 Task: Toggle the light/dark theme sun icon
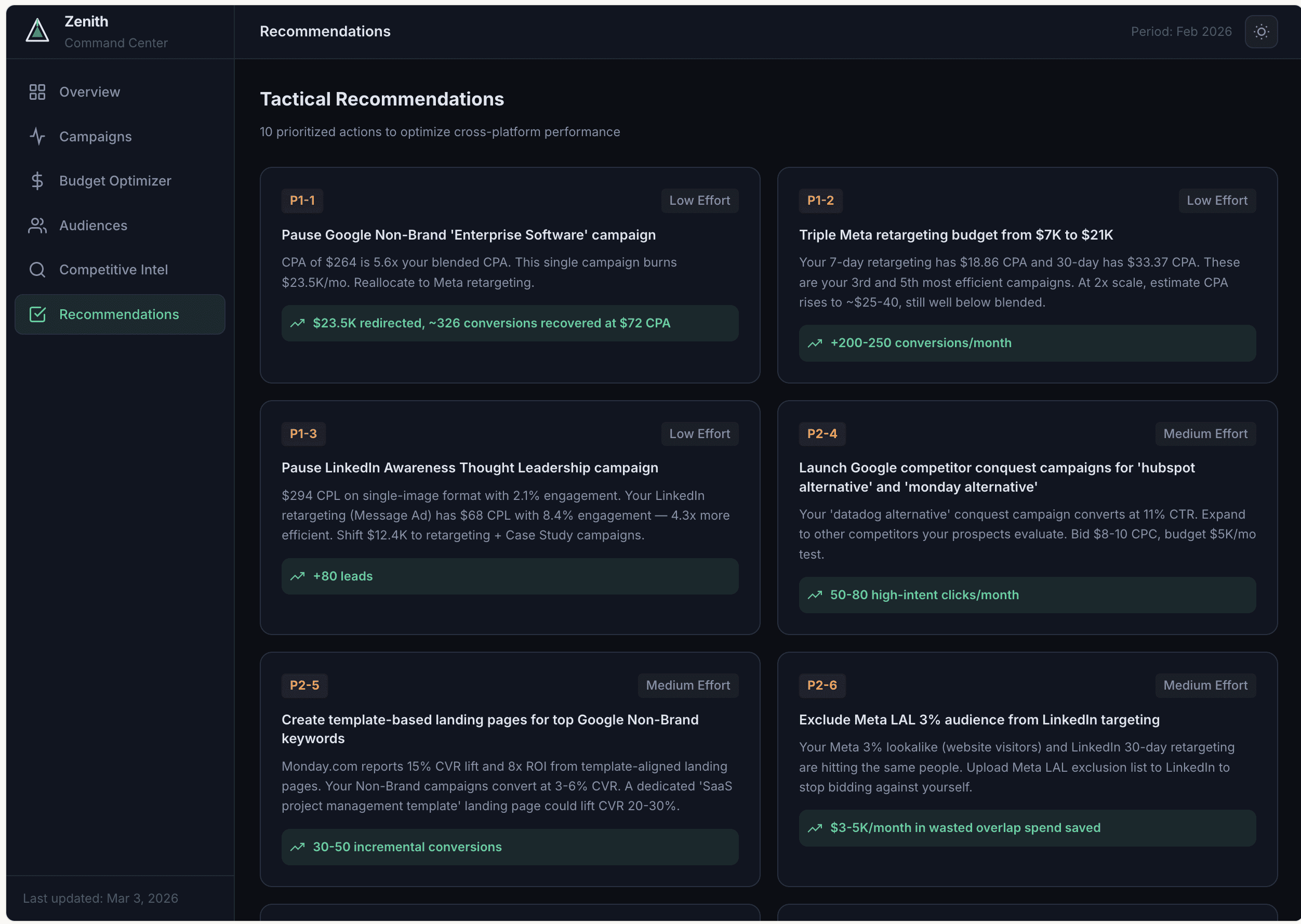tap(1260, 32)
